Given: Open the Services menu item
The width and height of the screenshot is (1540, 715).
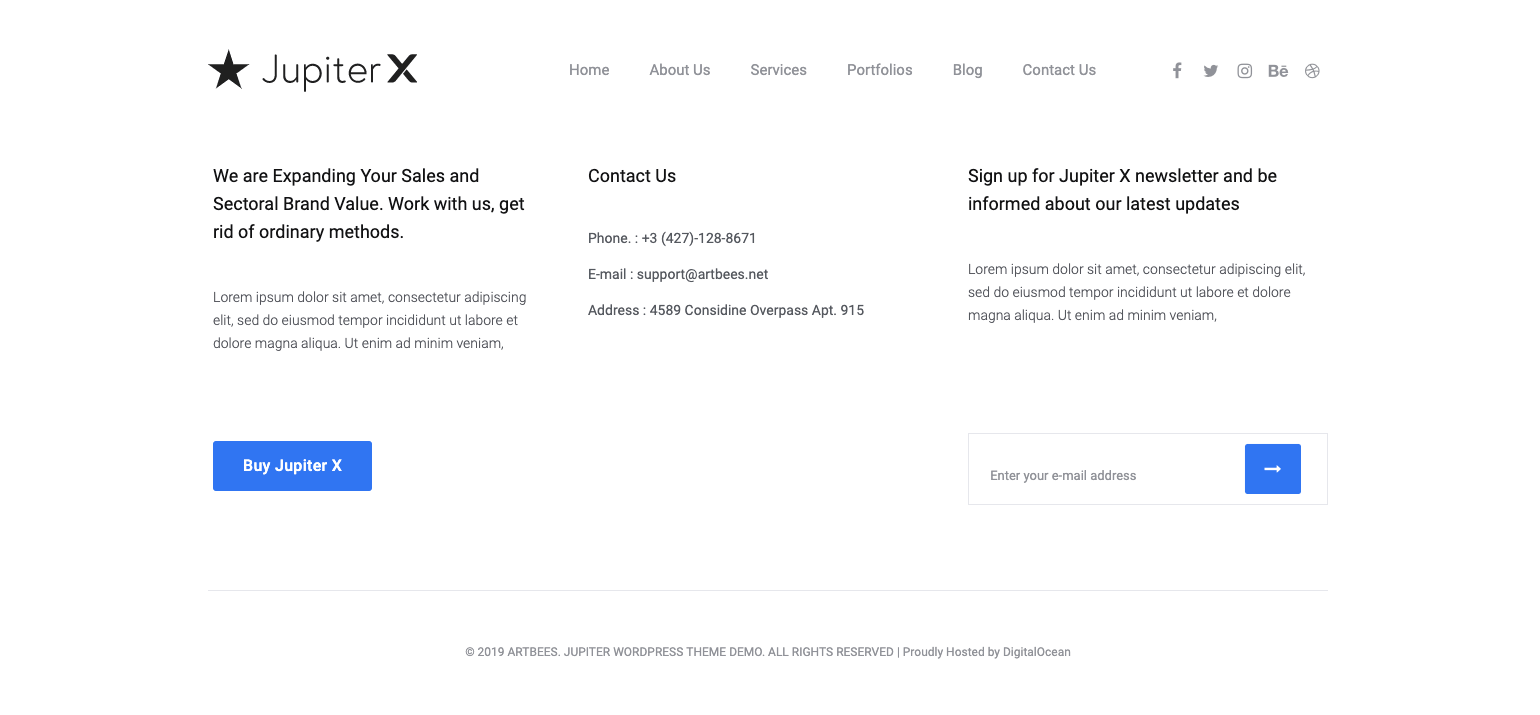Looking at the screenshot, I should point(778,70).
